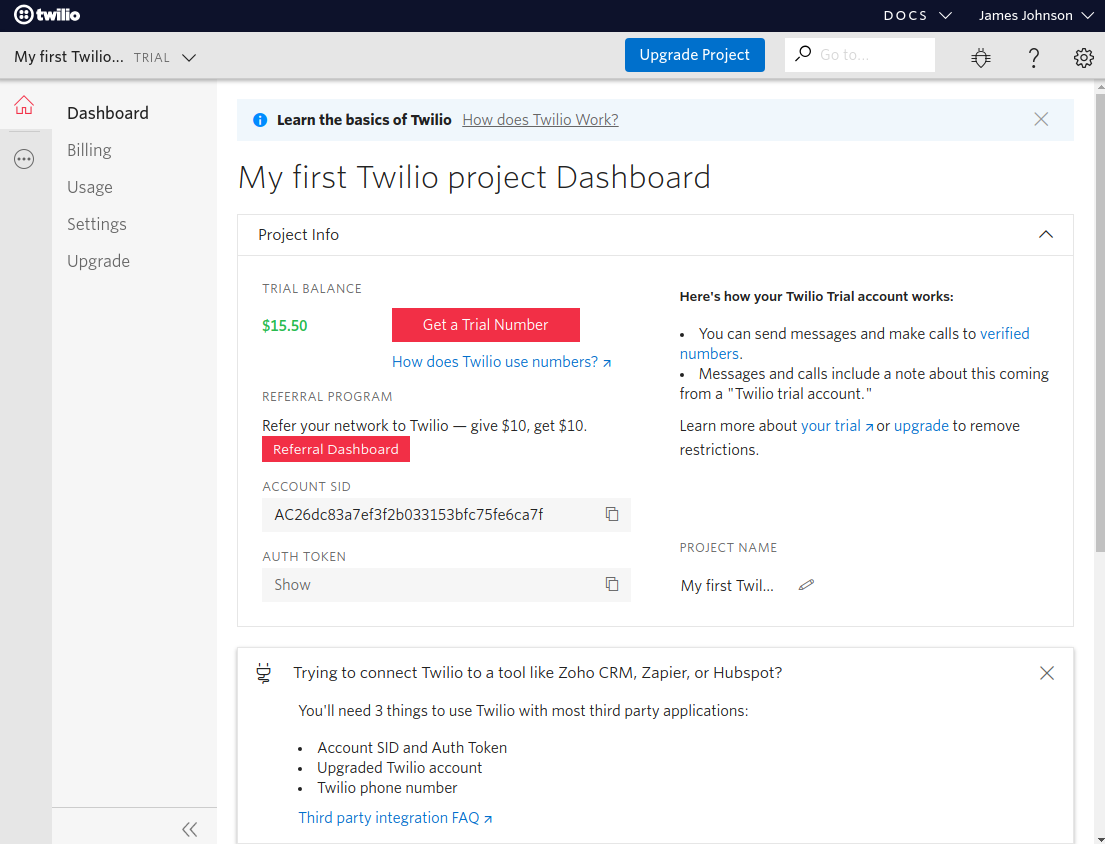Screen dimensions: 1105x844
Task: Click the Project Info heading
Action: coord(298,235)
